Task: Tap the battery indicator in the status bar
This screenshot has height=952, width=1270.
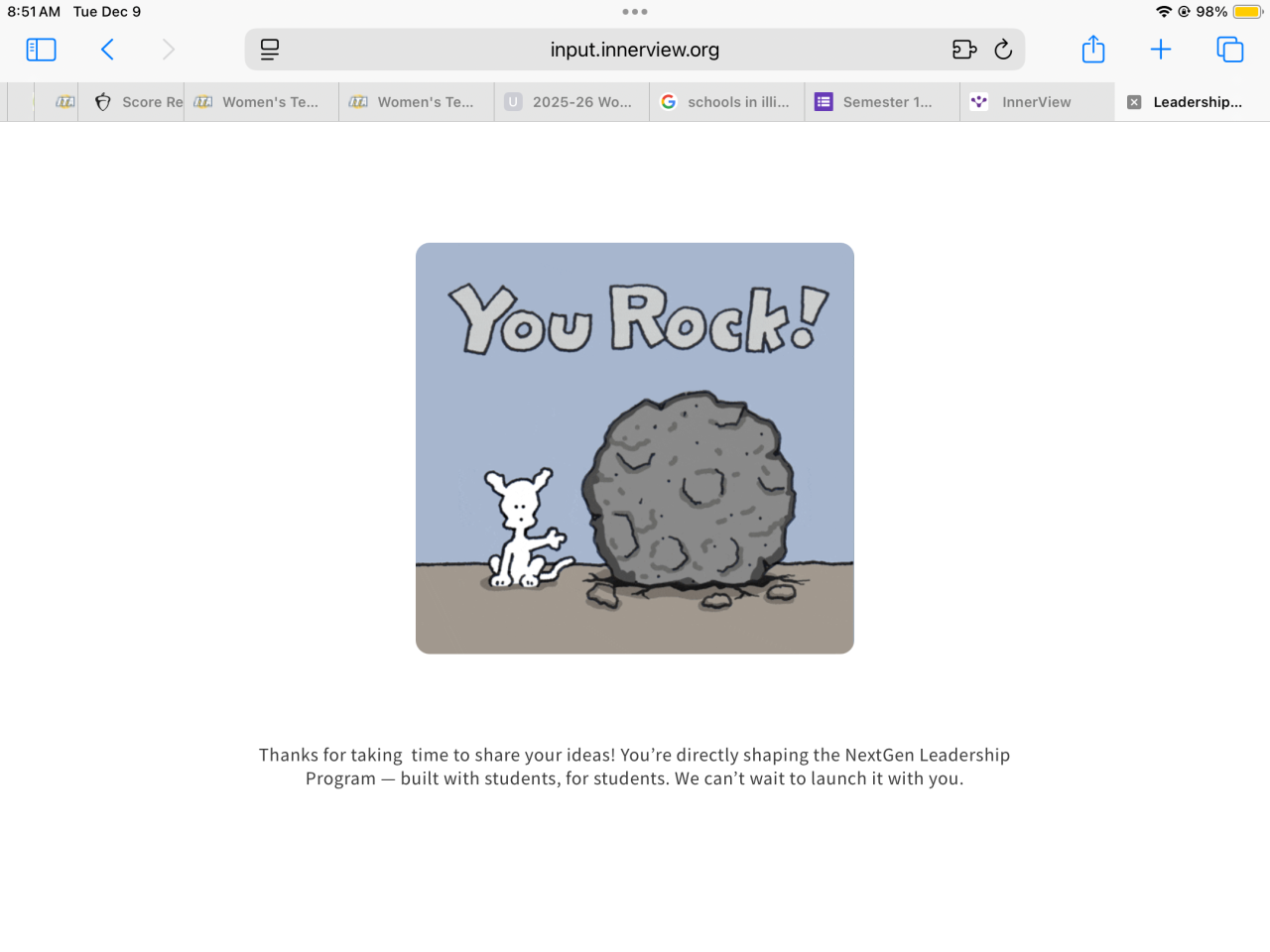Action: click(x=1247, y=12)
